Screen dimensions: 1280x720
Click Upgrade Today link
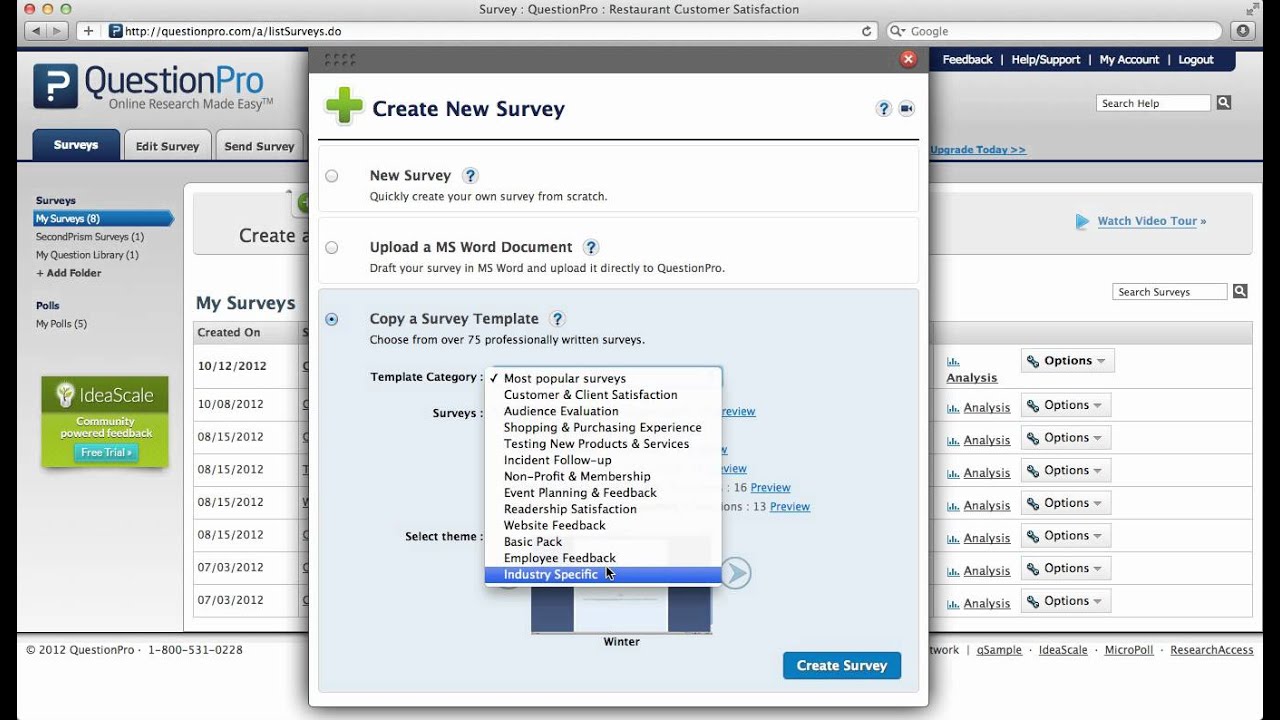point(978,150)
